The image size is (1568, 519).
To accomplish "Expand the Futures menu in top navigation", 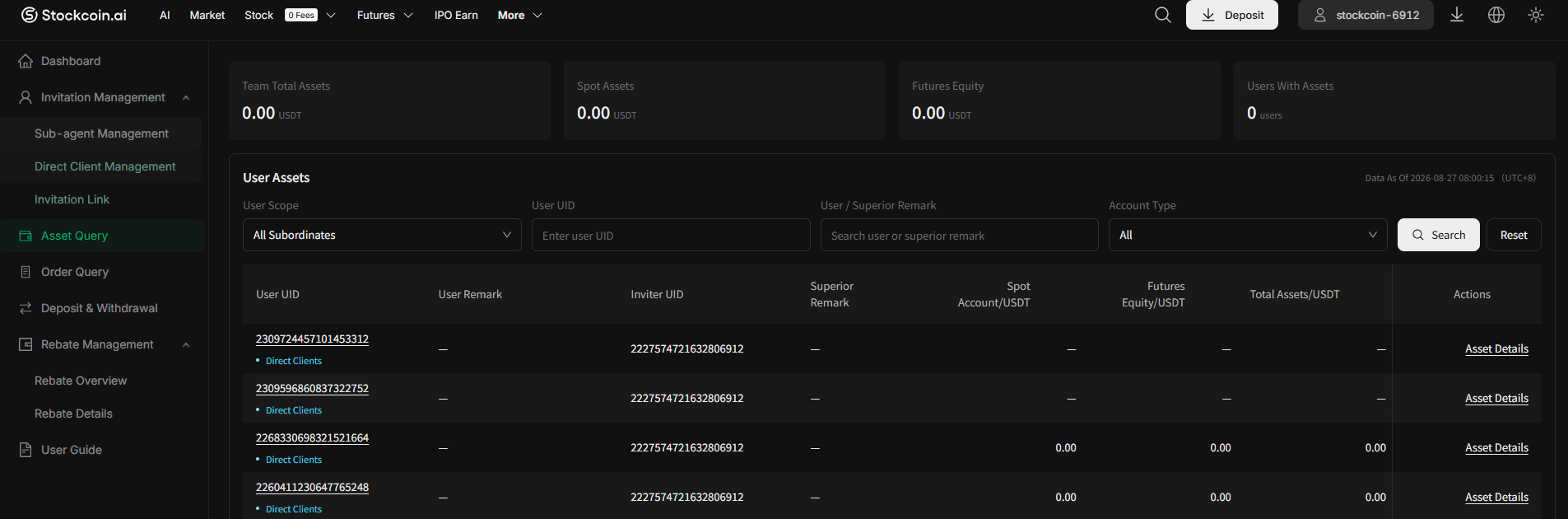I will (384, 15).
